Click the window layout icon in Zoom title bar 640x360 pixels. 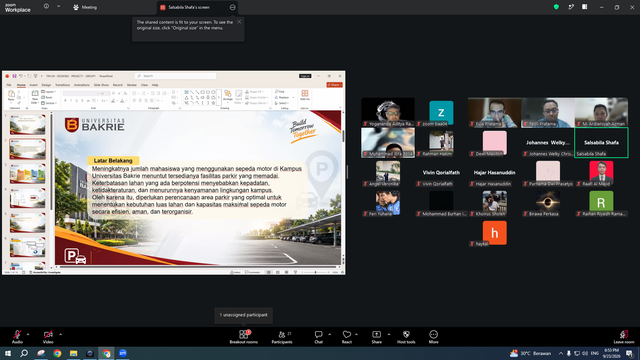[584, 7]
